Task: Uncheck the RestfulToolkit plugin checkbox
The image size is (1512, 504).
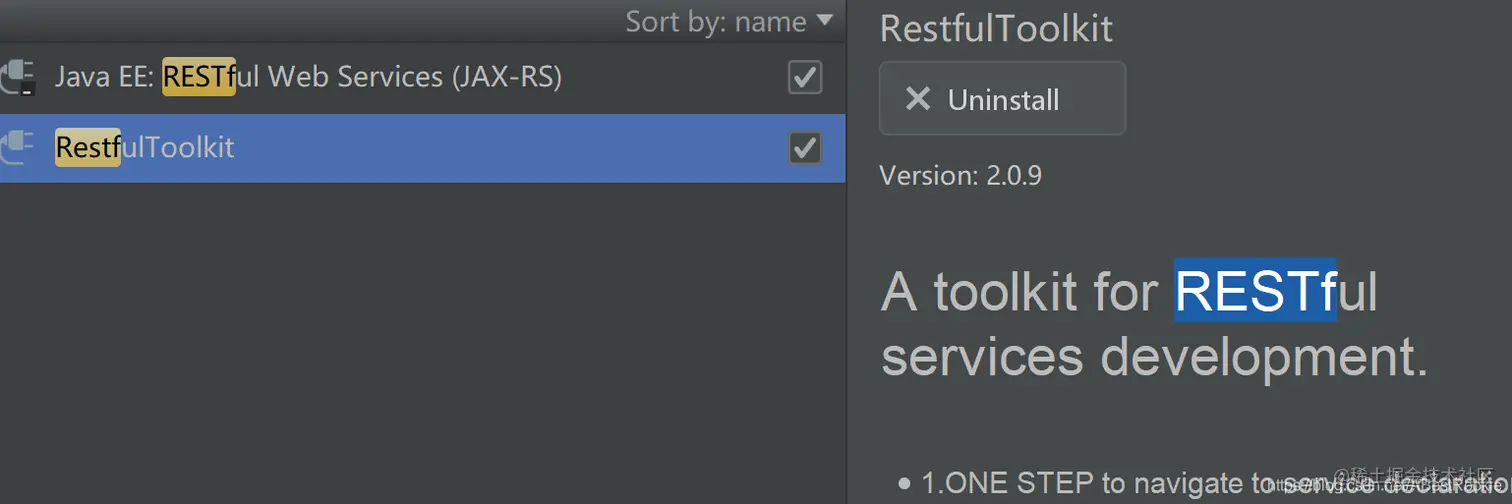Action: click(805, 148)
